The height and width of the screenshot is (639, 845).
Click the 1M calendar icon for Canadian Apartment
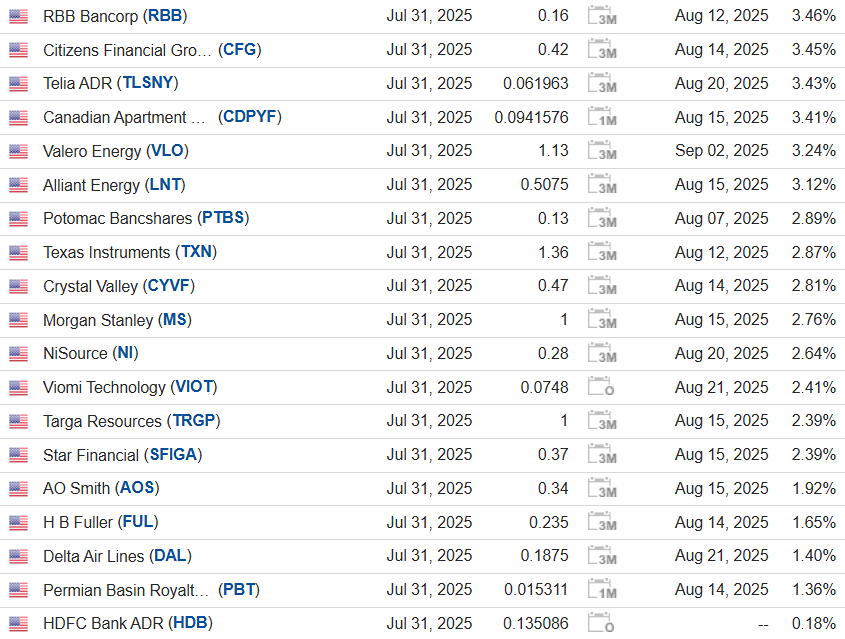[601, 117]
